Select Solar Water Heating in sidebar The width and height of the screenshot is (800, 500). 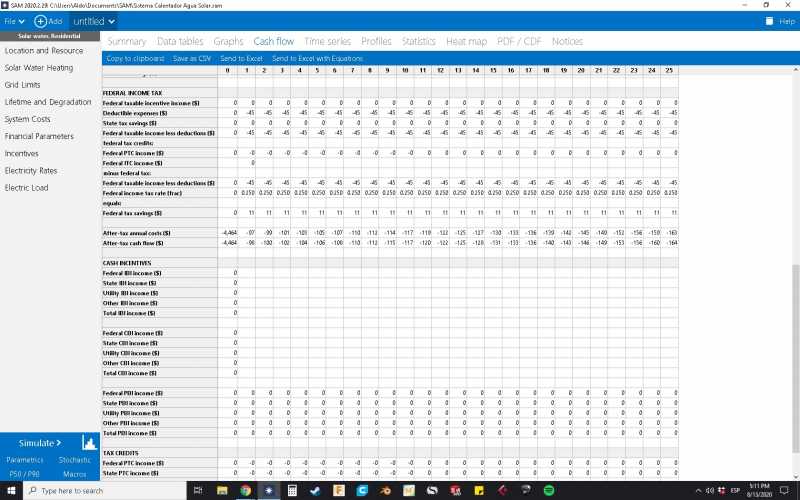38,68
